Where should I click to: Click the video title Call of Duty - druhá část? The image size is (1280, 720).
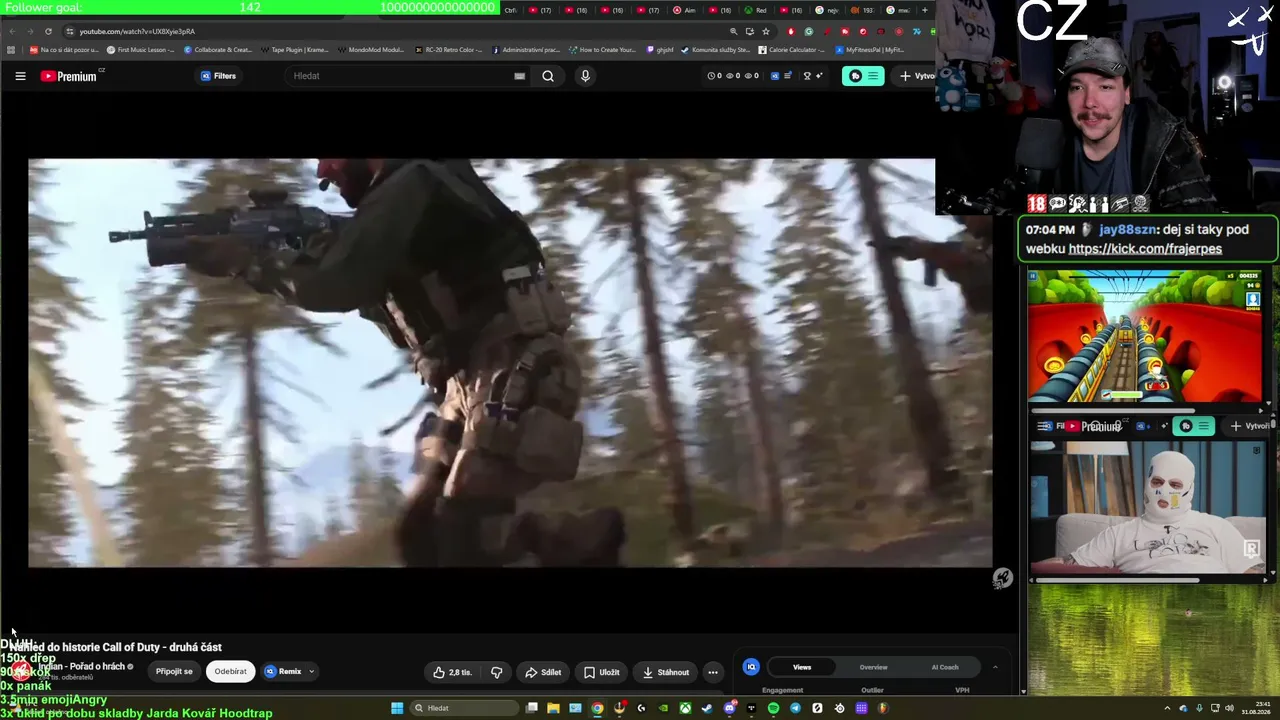tap(116, 647)
